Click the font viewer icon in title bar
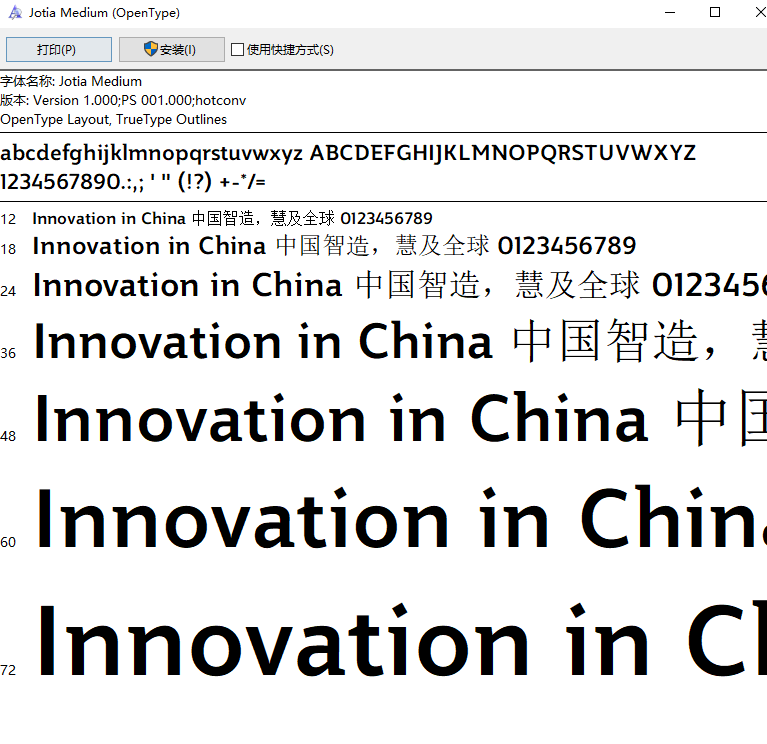Screen dimensions: 767x744 [x=14, y=13]
